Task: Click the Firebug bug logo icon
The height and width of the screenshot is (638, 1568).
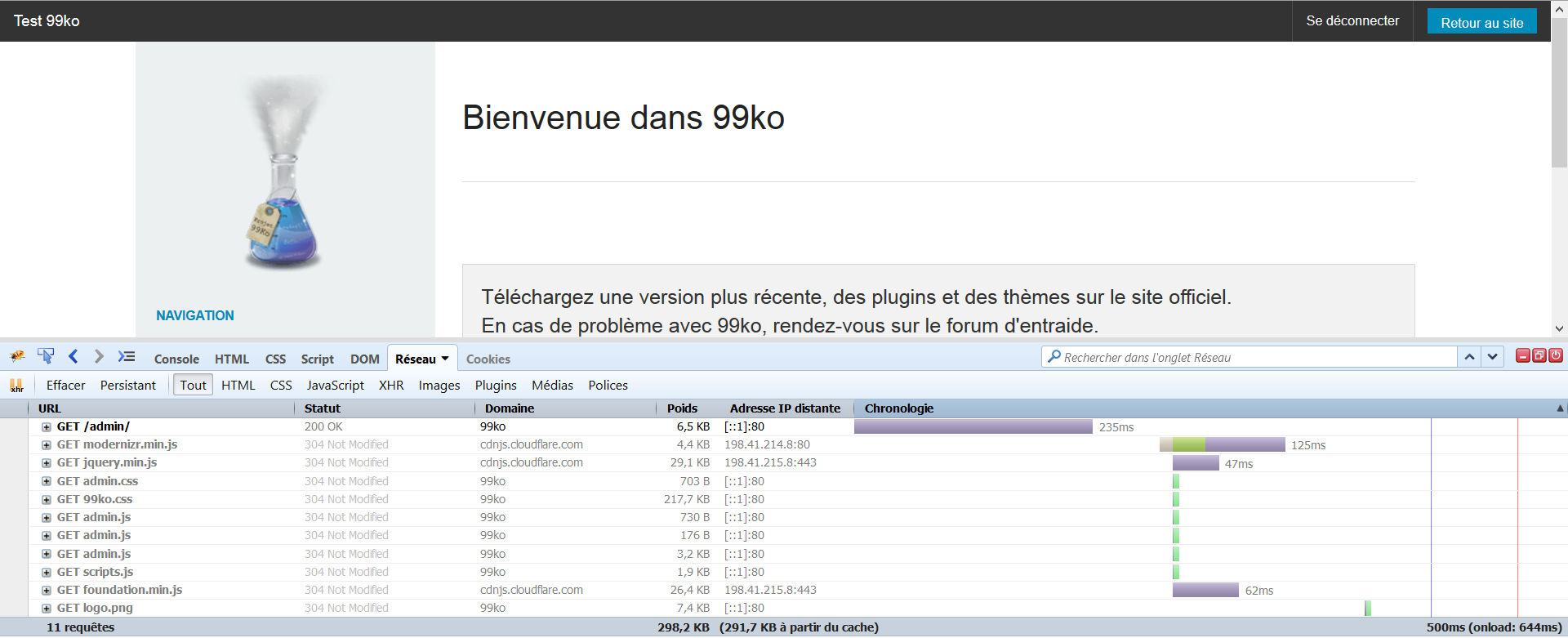Action: (17, 357)
